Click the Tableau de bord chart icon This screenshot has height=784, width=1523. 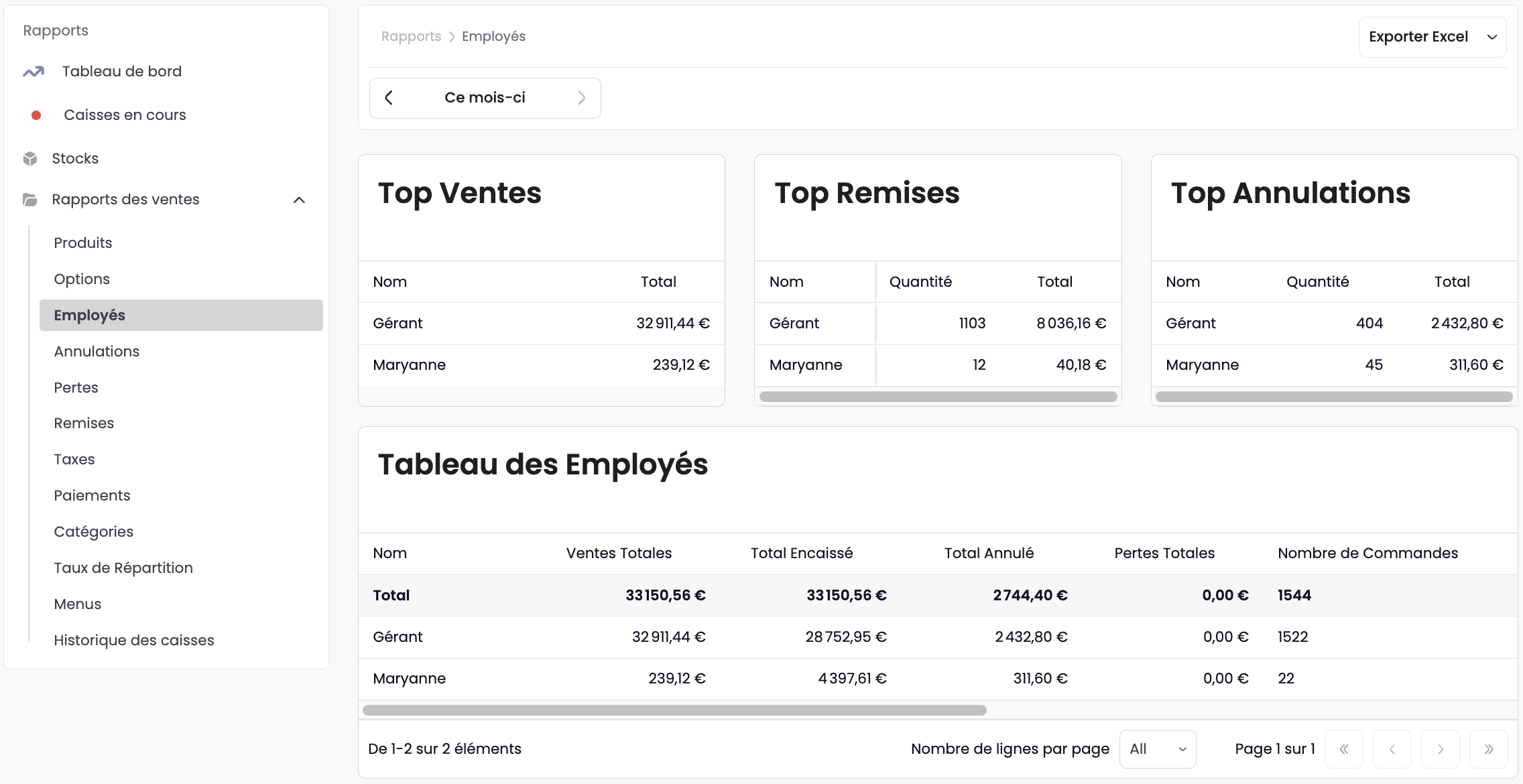point(34,71)
